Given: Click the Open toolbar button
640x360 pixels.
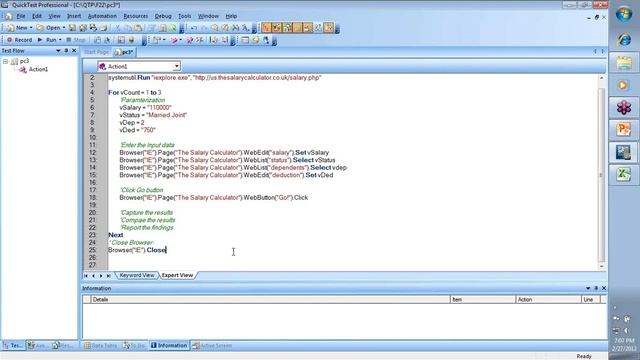Looking at the screenshot, I should pos(49,28).
